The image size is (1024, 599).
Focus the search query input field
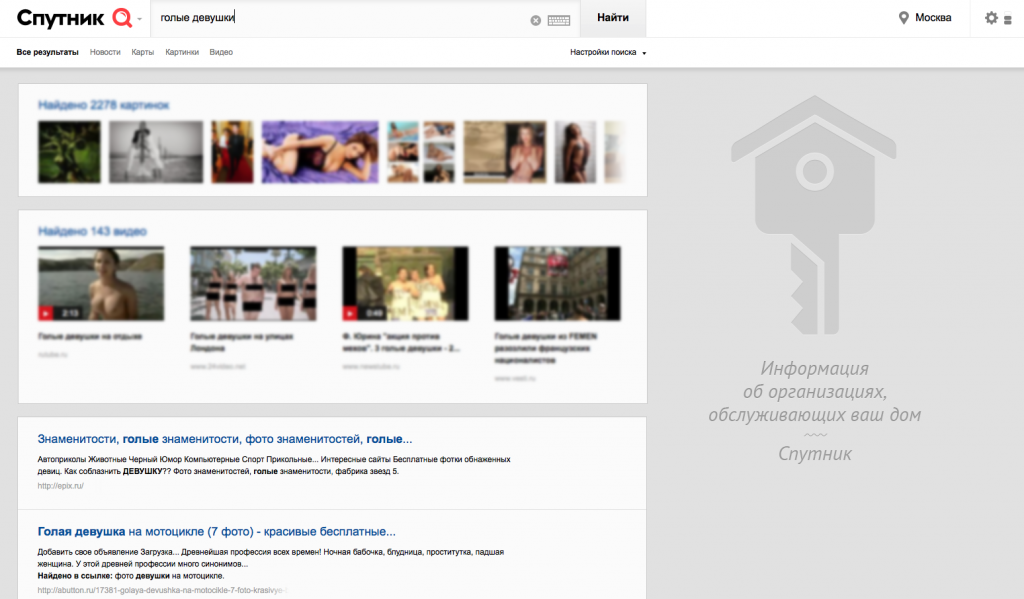click(x=340, y=19)
